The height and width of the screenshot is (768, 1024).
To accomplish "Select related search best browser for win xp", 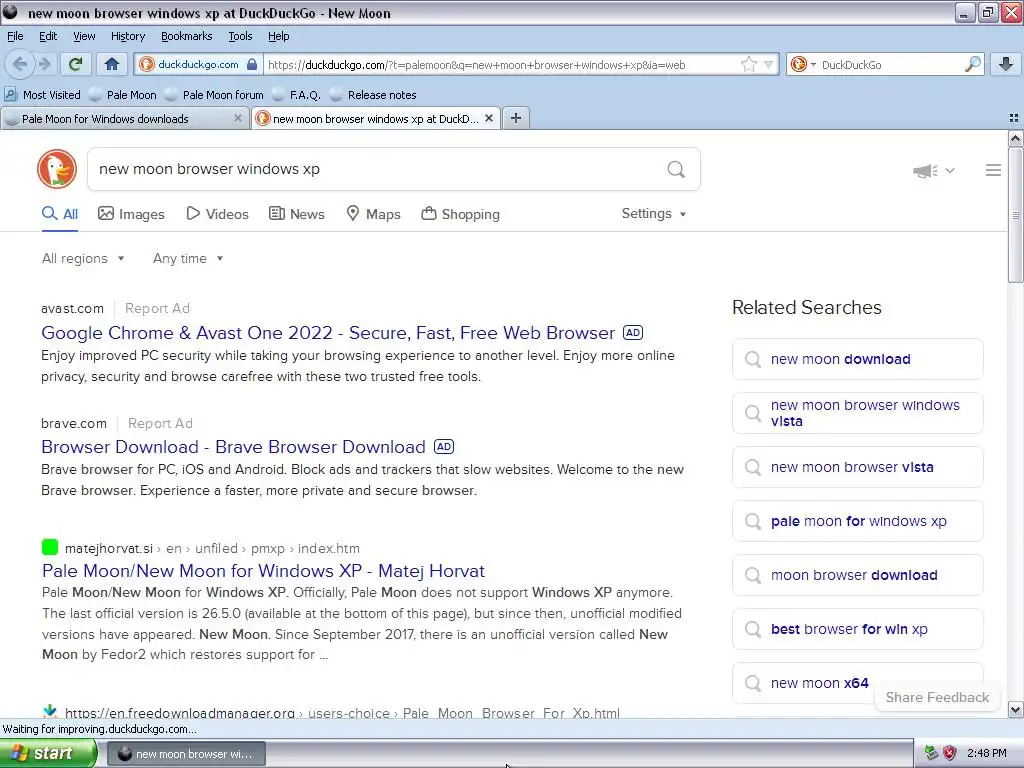I will (x=857, y=629).
